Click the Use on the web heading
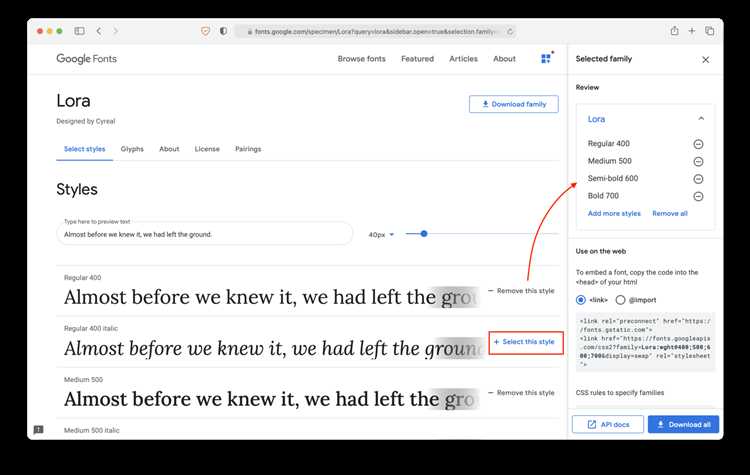Viewport: 750px width, 475px height. pyautogui.click(x=601, y=251)
